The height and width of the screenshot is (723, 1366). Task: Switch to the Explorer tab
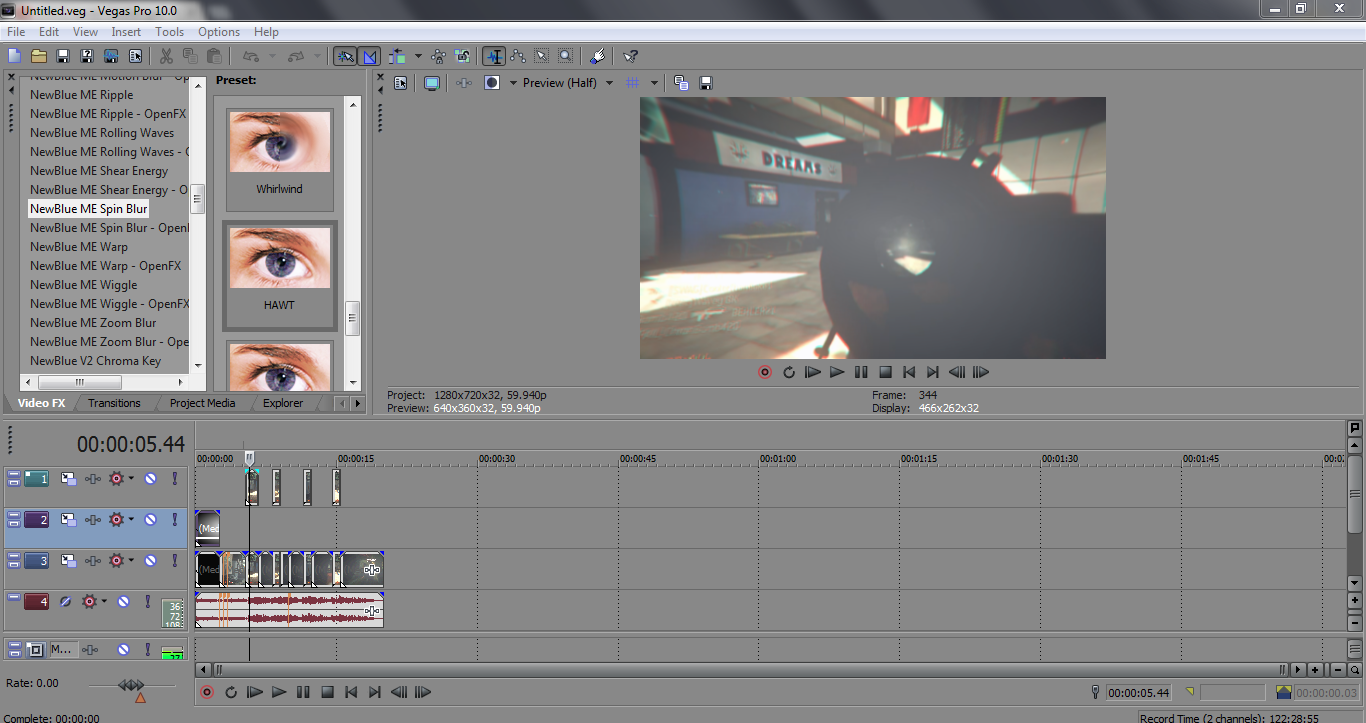click(284, 403)
